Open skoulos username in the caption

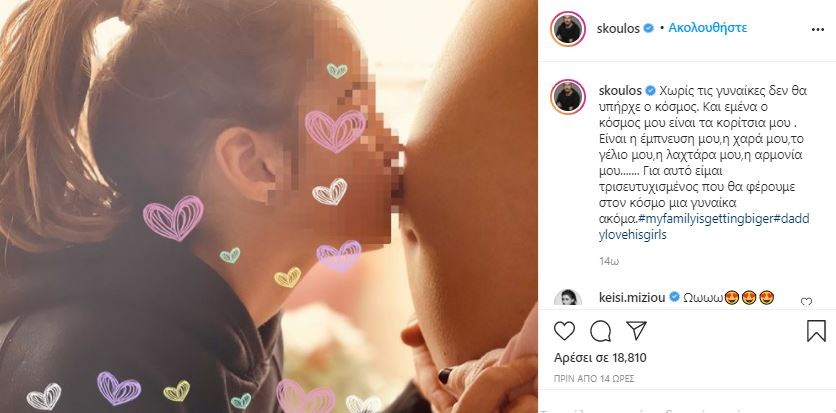click(x=618, y=90)
